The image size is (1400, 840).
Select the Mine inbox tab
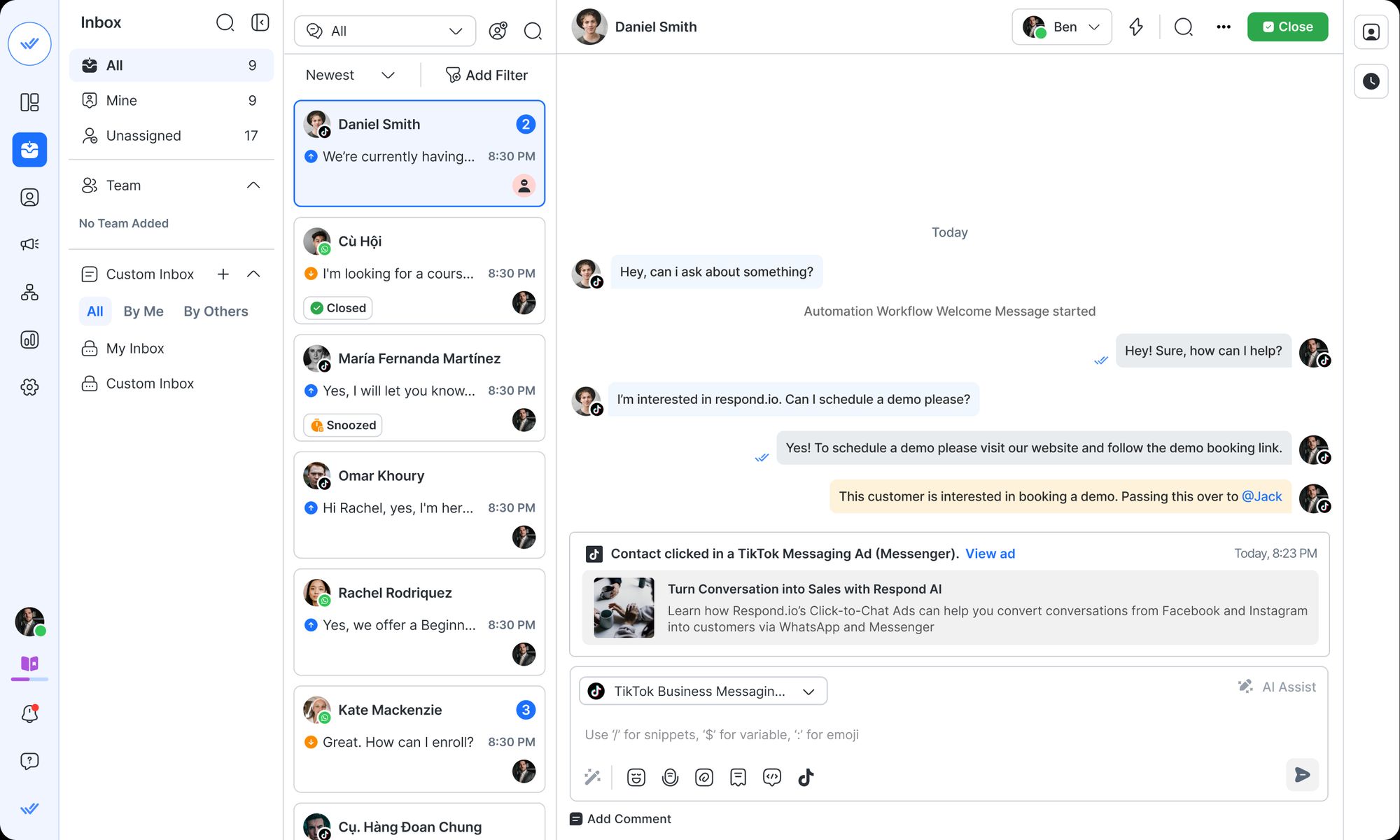121,100
